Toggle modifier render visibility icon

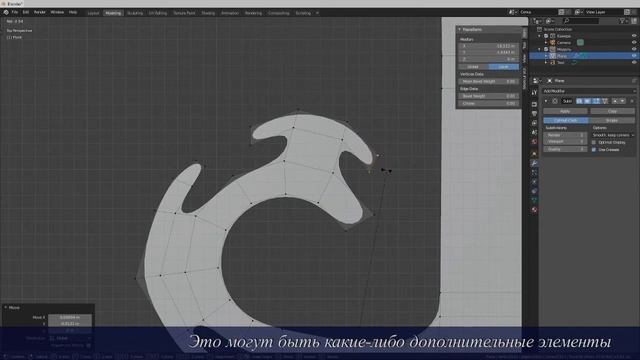(579, 101)
